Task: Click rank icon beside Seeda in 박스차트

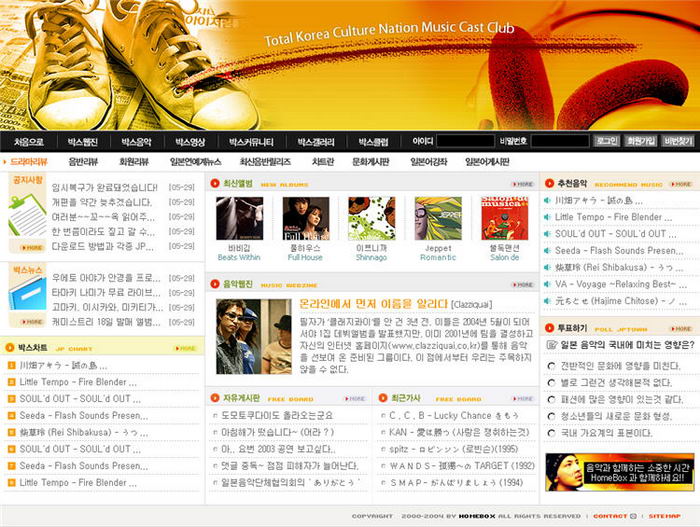Action: pos(12,416)
